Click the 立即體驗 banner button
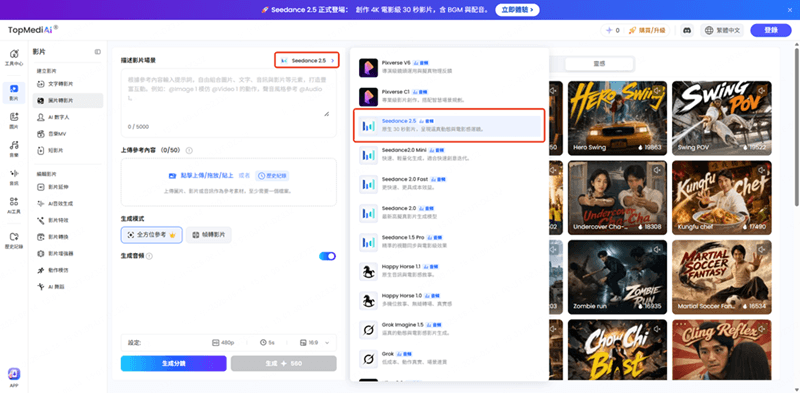Screen dimensions: 800x393 [517, 10]
